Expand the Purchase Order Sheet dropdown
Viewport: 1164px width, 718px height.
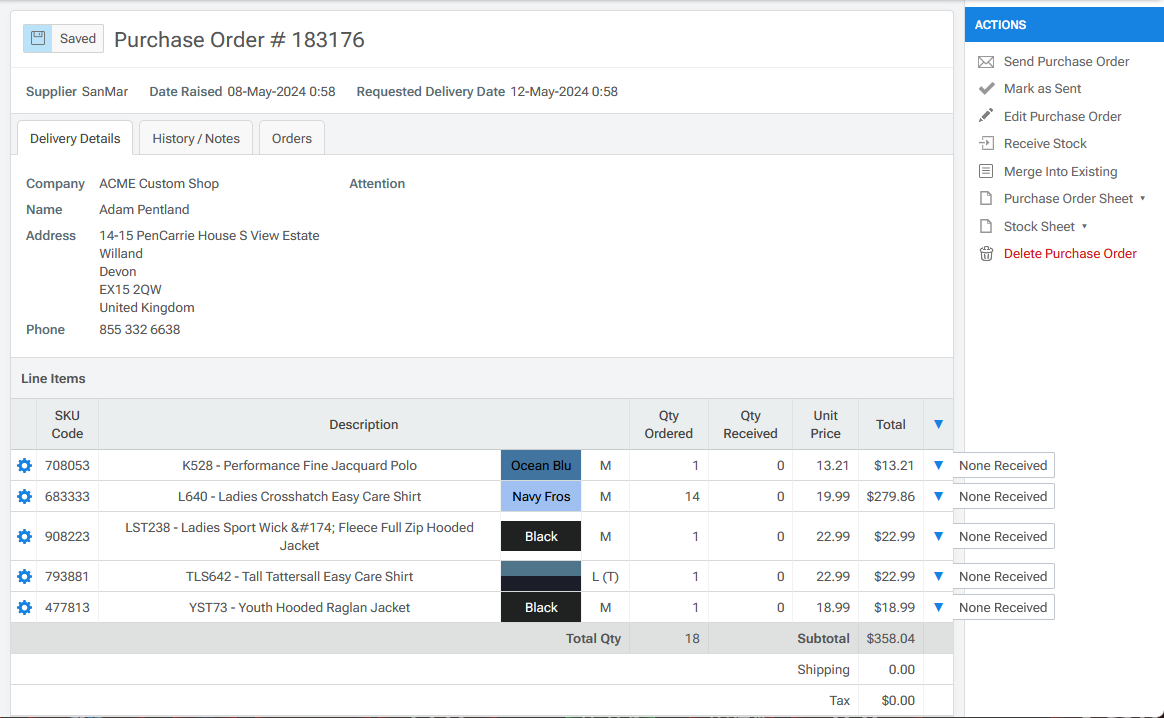pos(1143,198)
